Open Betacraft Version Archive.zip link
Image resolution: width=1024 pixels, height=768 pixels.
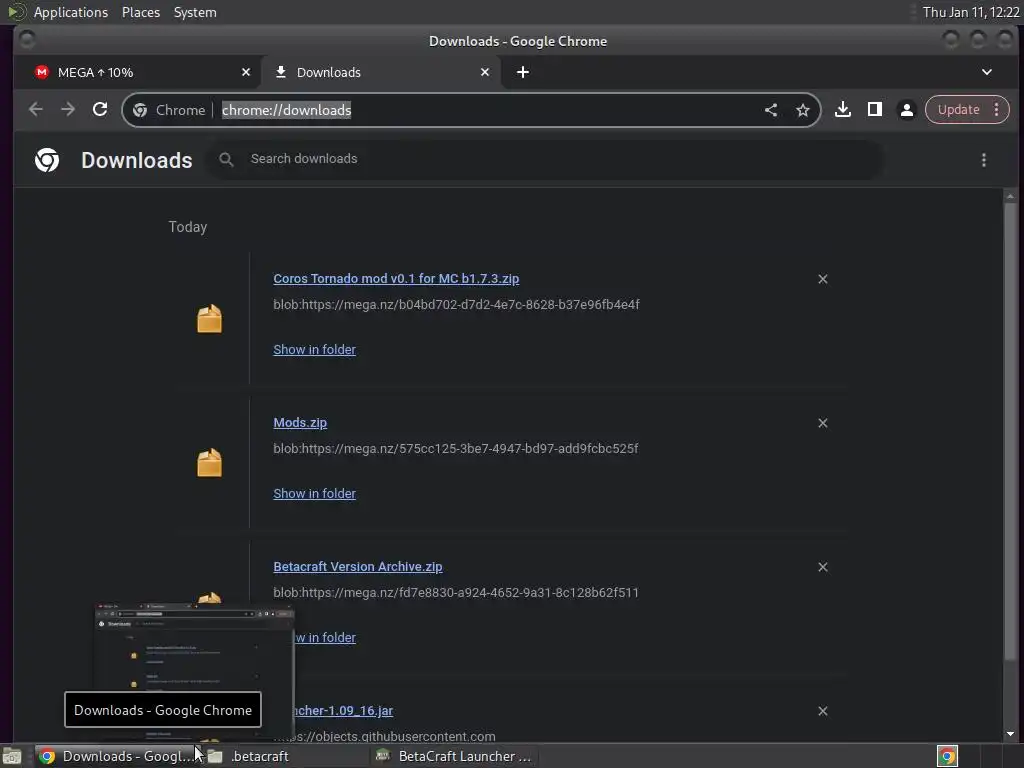tap(357, 567)
